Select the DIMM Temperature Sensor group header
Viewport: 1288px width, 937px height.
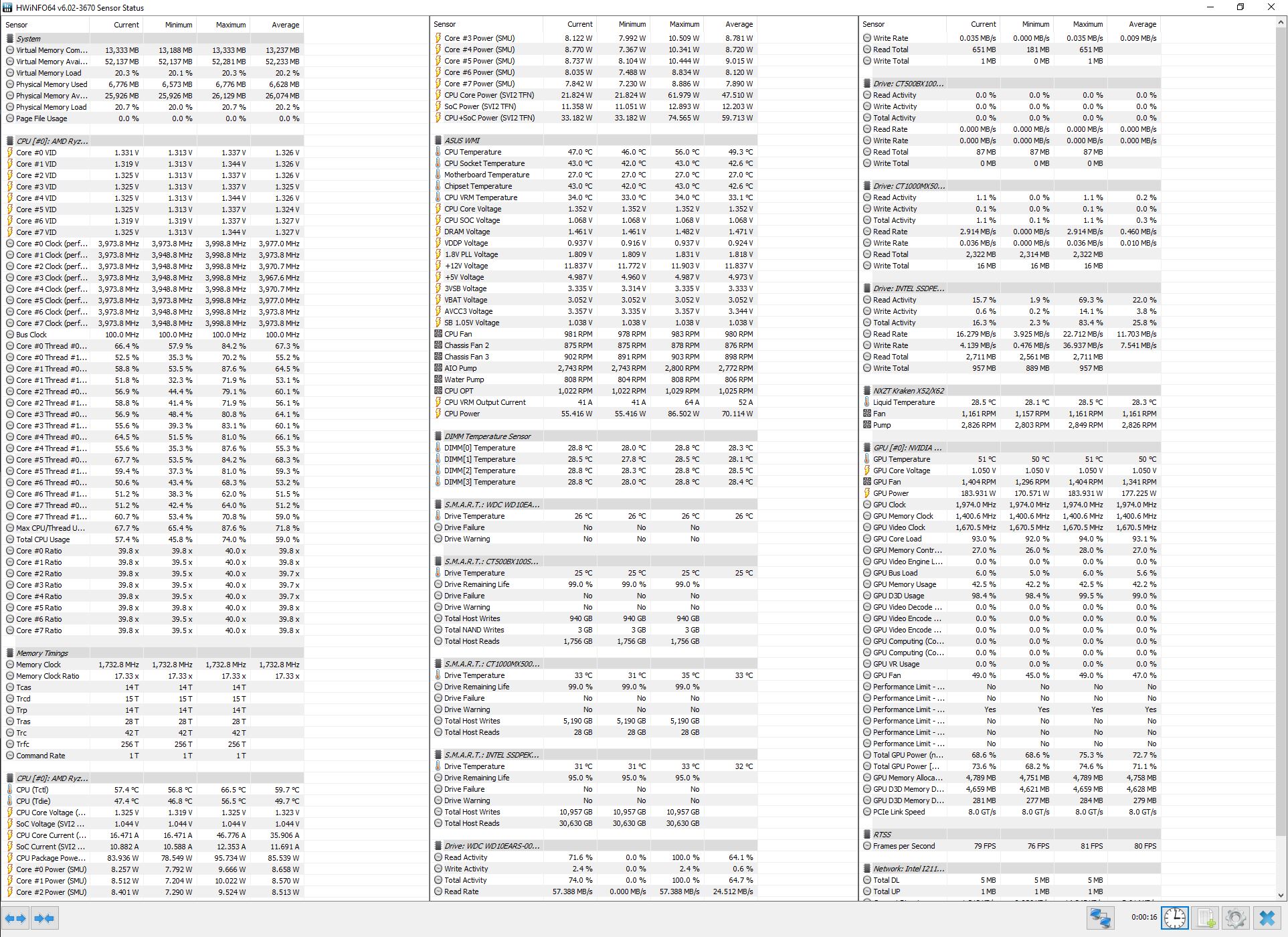(487, 436)
